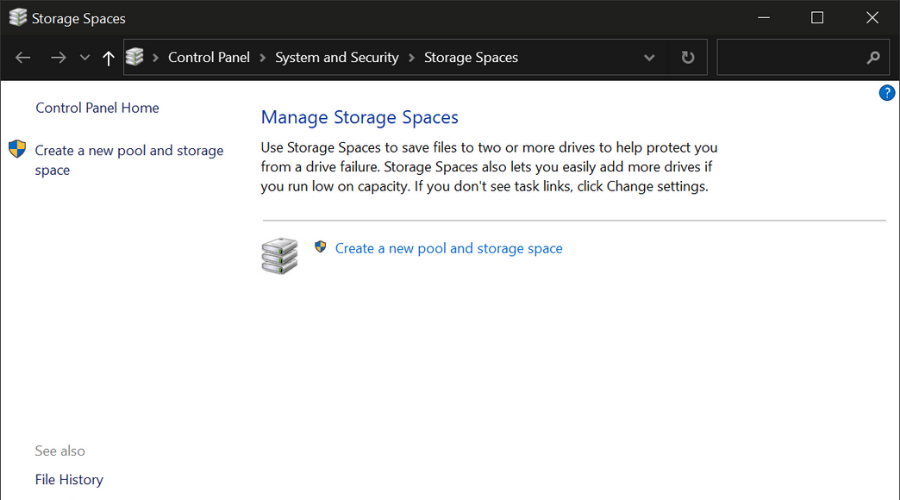Click the Forward navigation arrow
This screenshot has width=900, height=500.
pyautogui.click(x=58, y=57)
